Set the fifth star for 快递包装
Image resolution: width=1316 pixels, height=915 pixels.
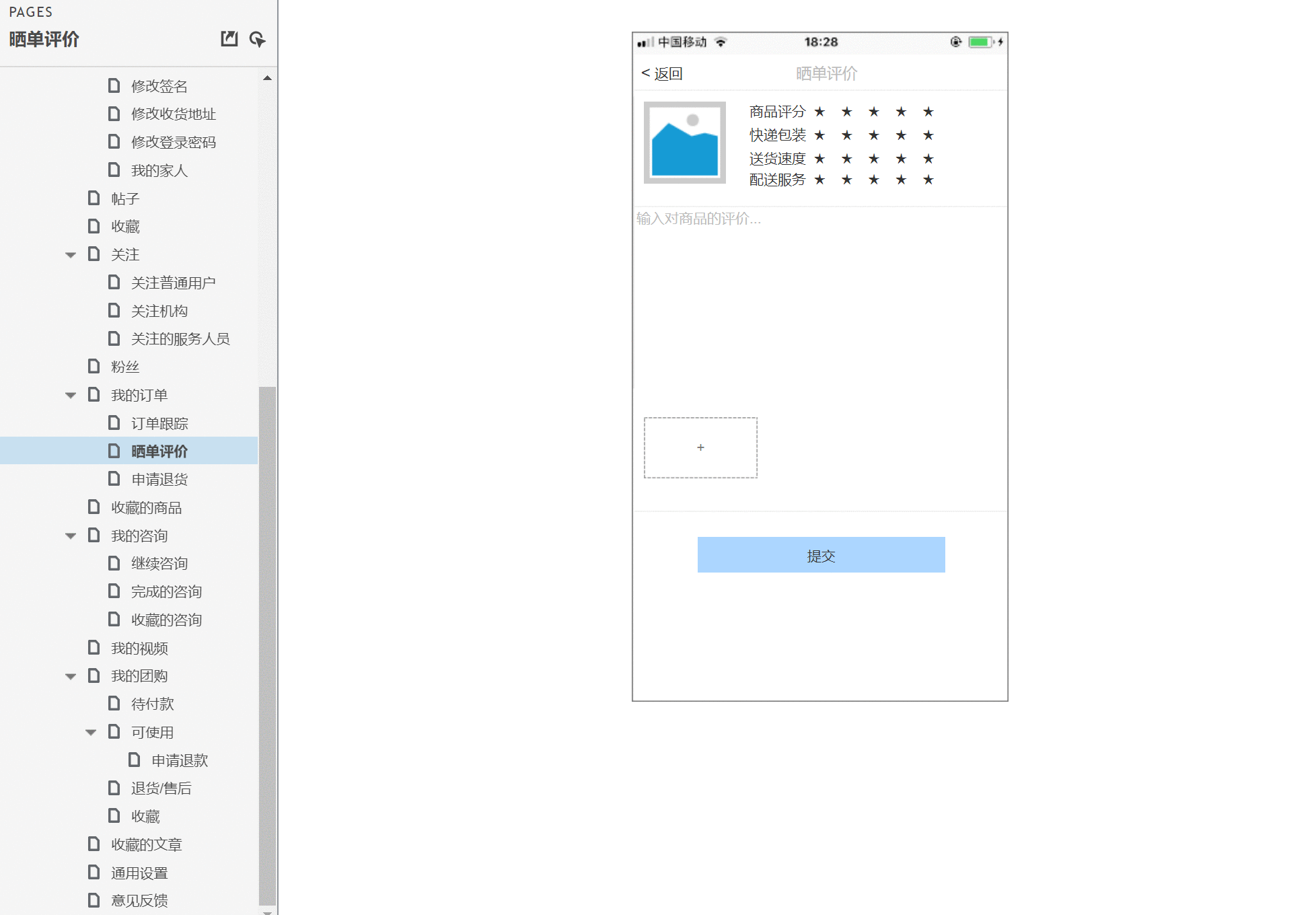coord(928,135)
